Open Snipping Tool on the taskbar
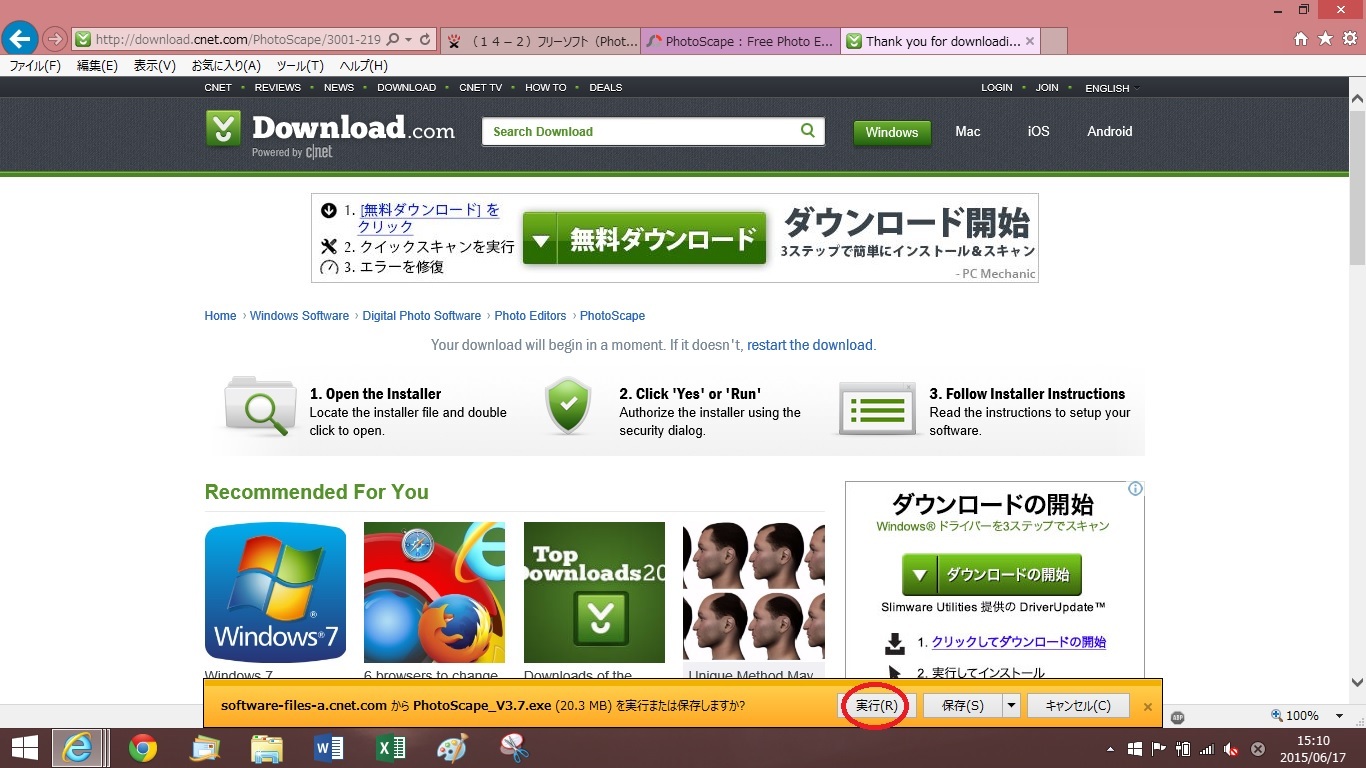1366x768 pixels. pyautogui.click(x=515, y=748)
